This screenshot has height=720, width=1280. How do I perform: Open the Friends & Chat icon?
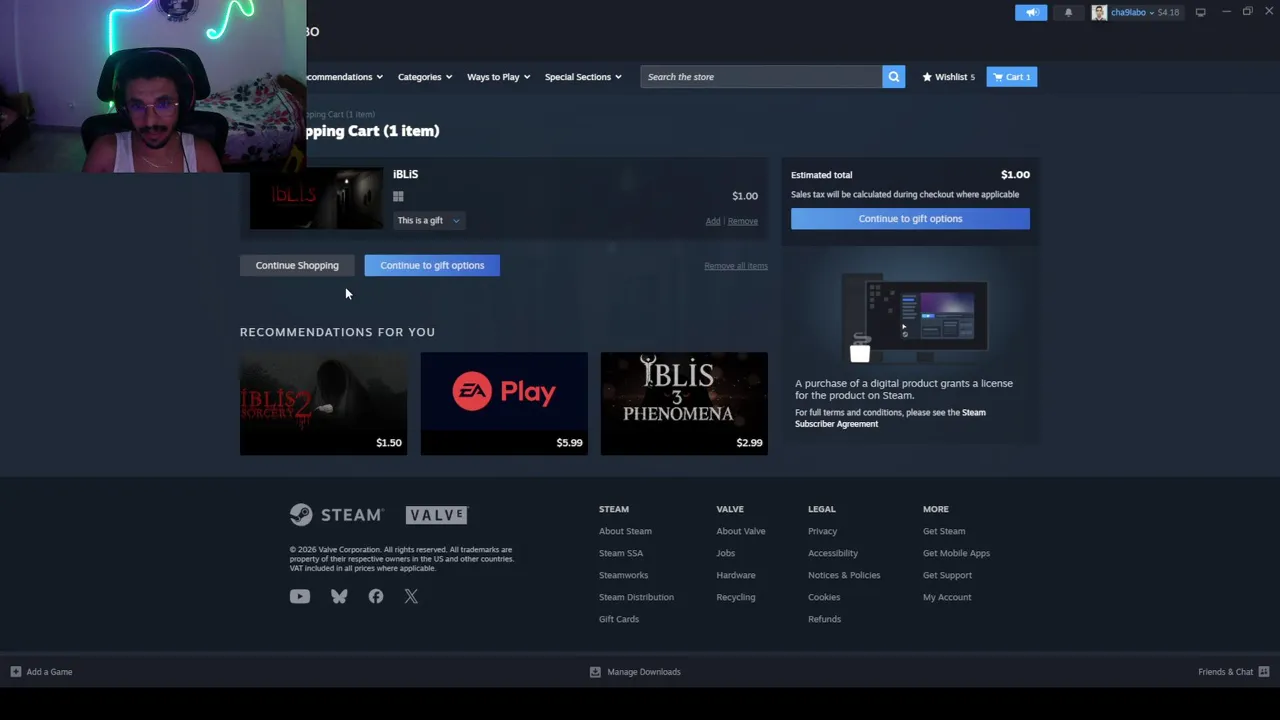click(x=1264, y=672)
